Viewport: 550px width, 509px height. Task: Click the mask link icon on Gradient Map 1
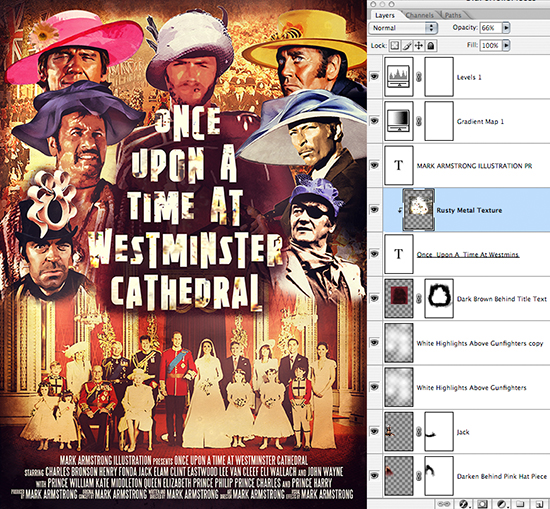pyautogui.click(x=419, y=121)
